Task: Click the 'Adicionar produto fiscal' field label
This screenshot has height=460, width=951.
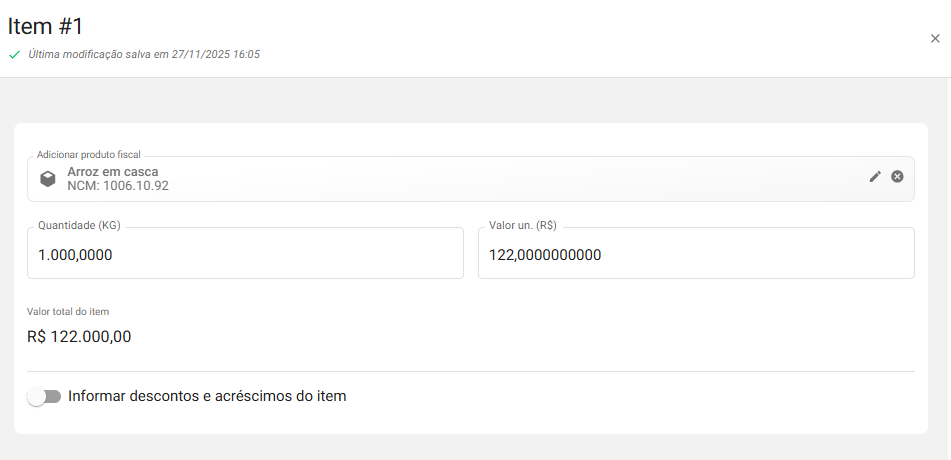Action: (89, 155)
